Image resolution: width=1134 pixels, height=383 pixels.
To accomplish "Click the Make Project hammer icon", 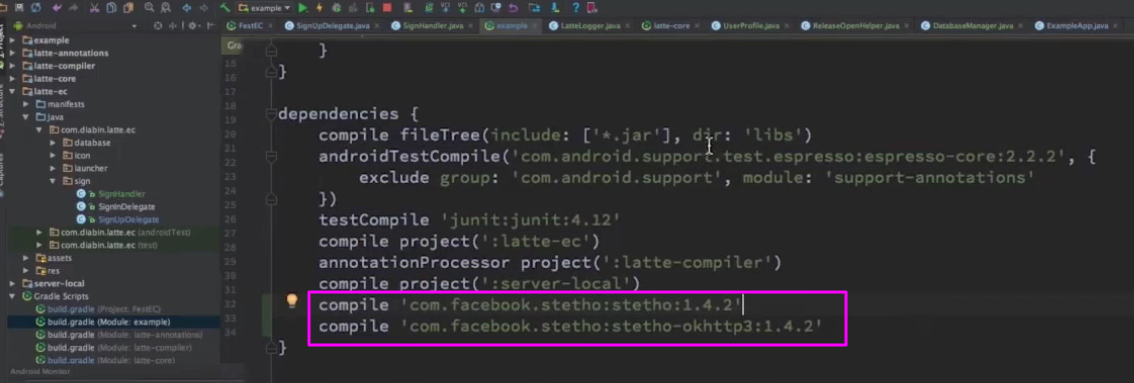I will click(x=225, y=7).
